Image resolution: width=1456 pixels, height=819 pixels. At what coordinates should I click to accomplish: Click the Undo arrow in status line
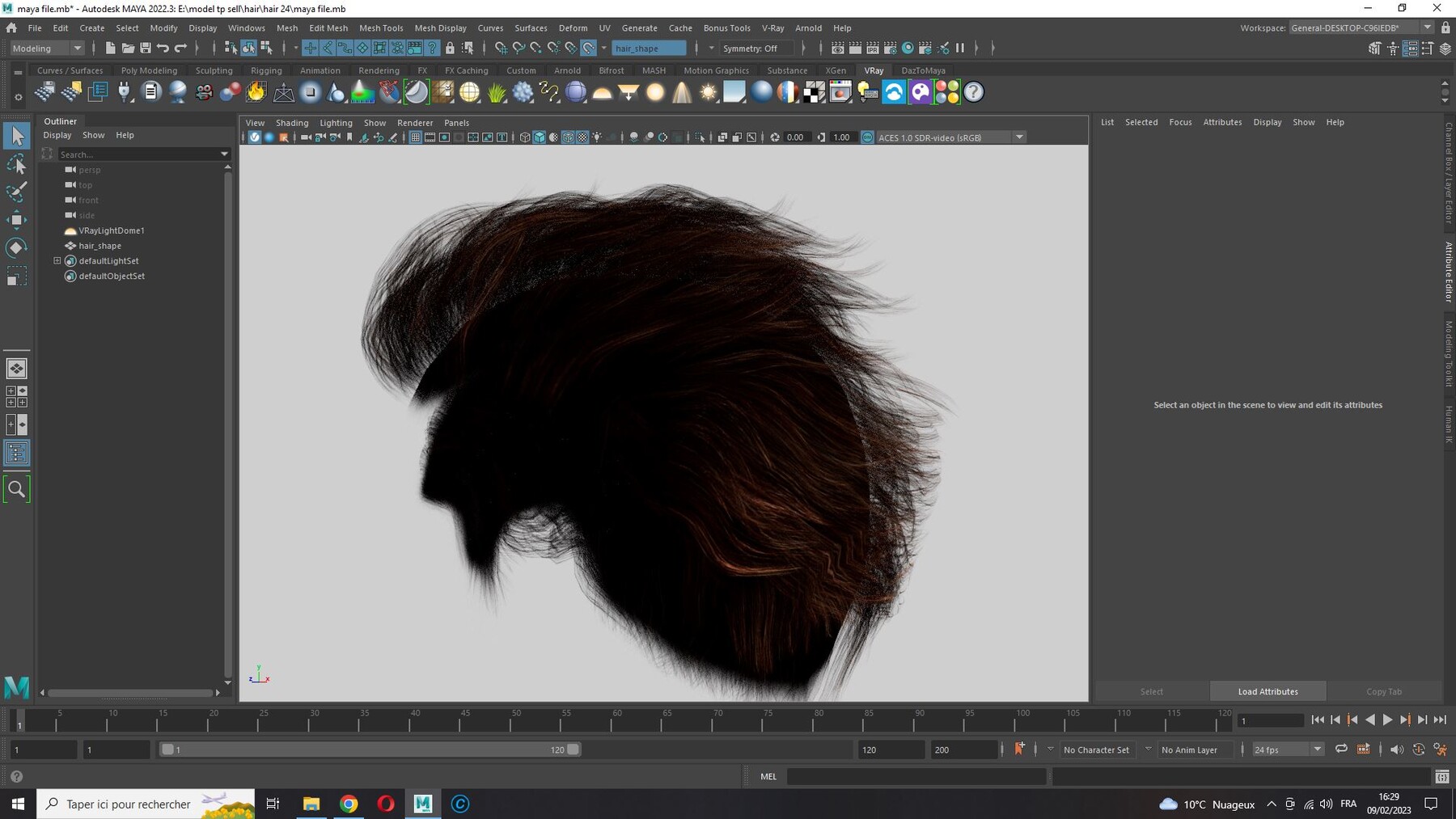163,48
